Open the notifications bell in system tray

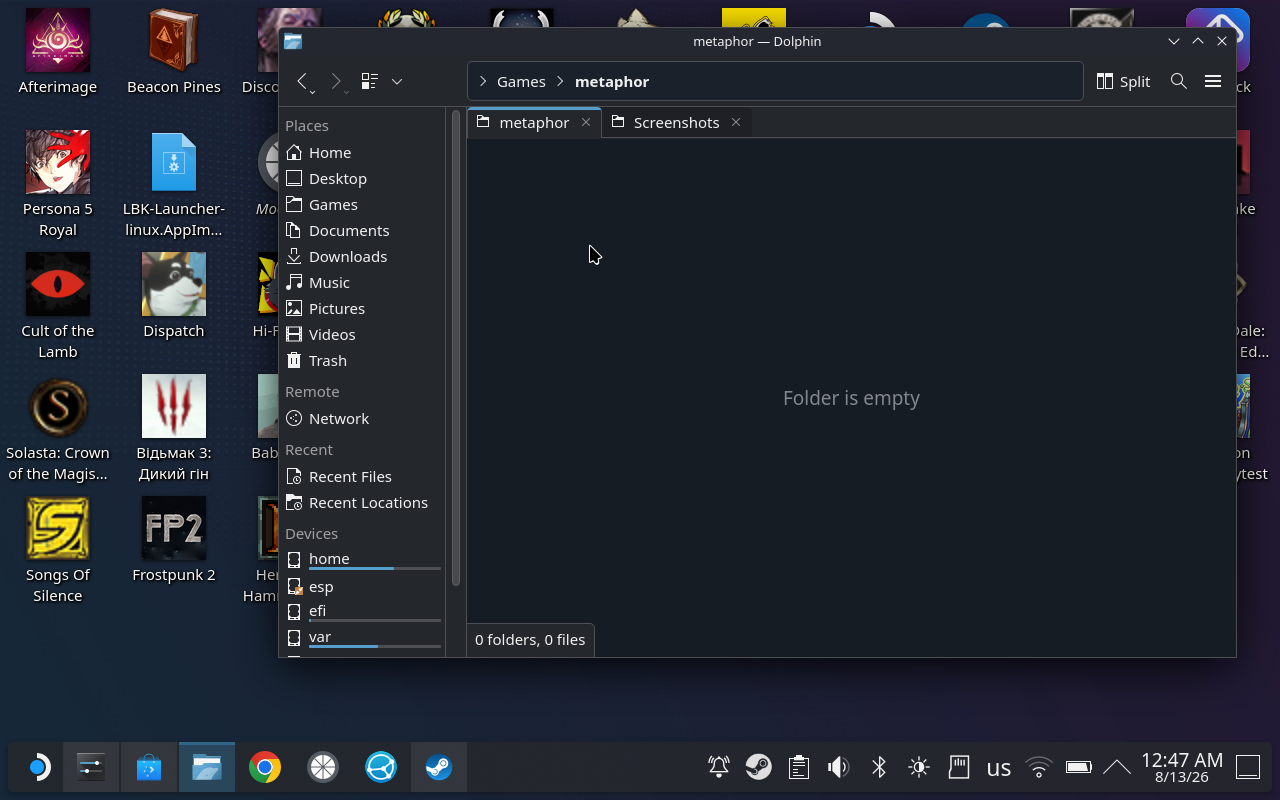pos(719,768)
